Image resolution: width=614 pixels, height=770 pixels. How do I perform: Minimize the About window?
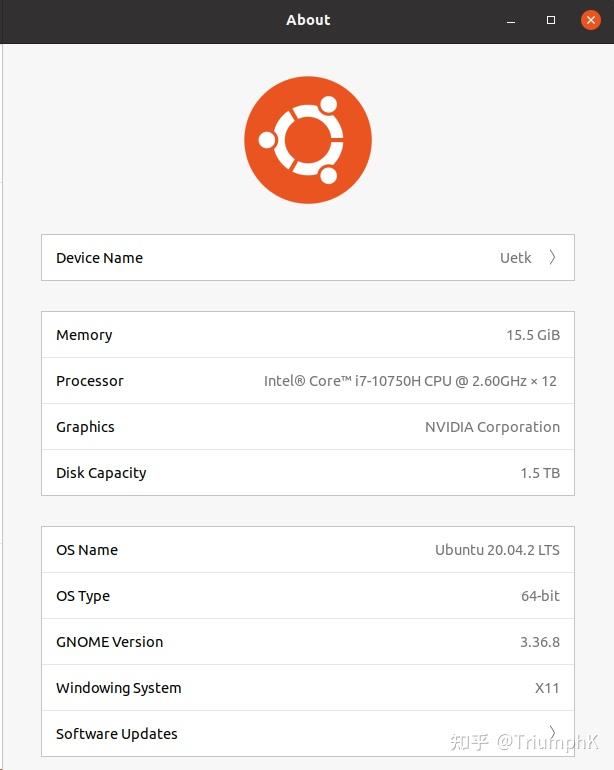511,20
